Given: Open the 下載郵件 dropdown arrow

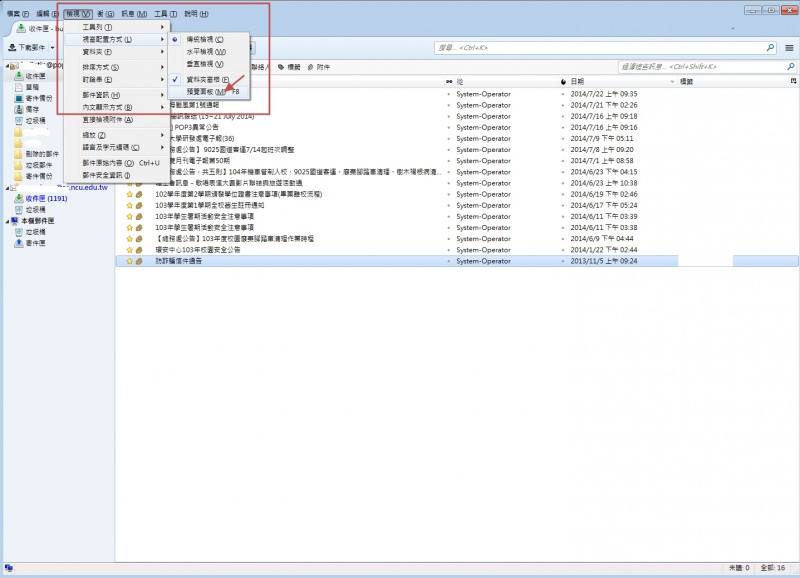Looking at the screenshot, I should (x=51, y=48).
